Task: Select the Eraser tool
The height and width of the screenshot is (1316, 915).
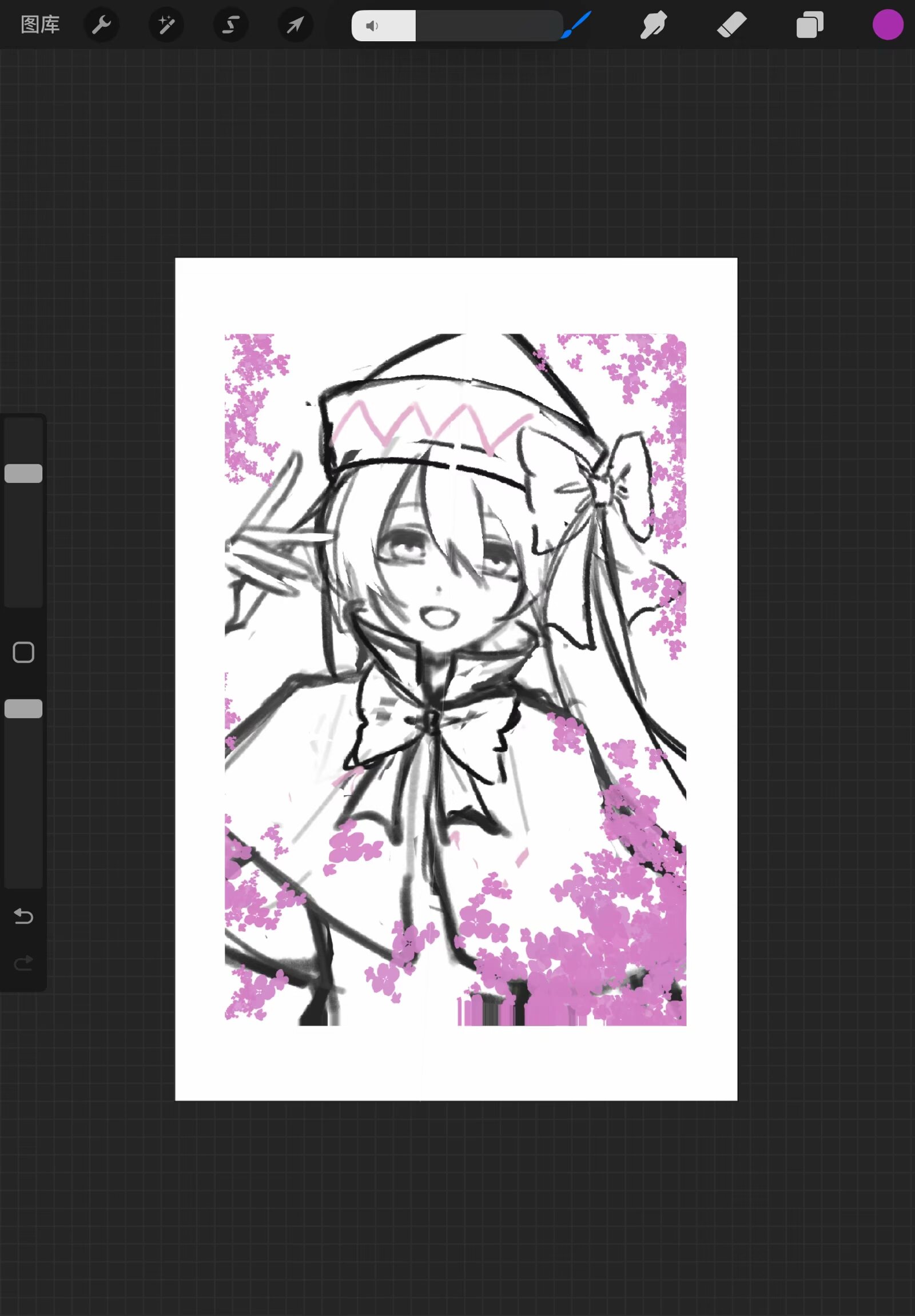Action: 731,25
